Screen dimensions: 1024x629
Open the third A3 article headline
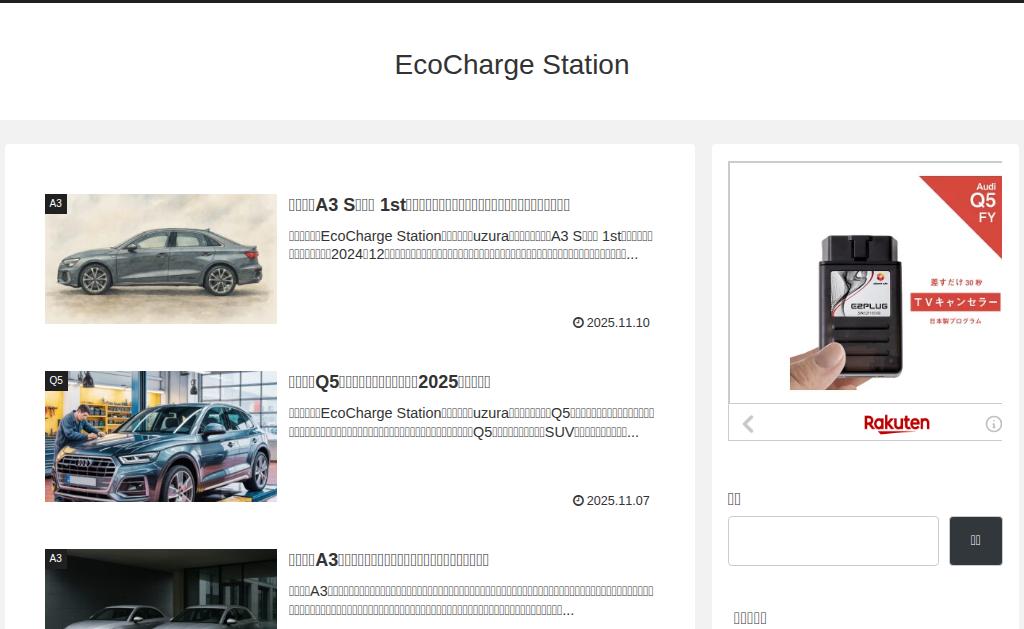[x=389, y=559]
